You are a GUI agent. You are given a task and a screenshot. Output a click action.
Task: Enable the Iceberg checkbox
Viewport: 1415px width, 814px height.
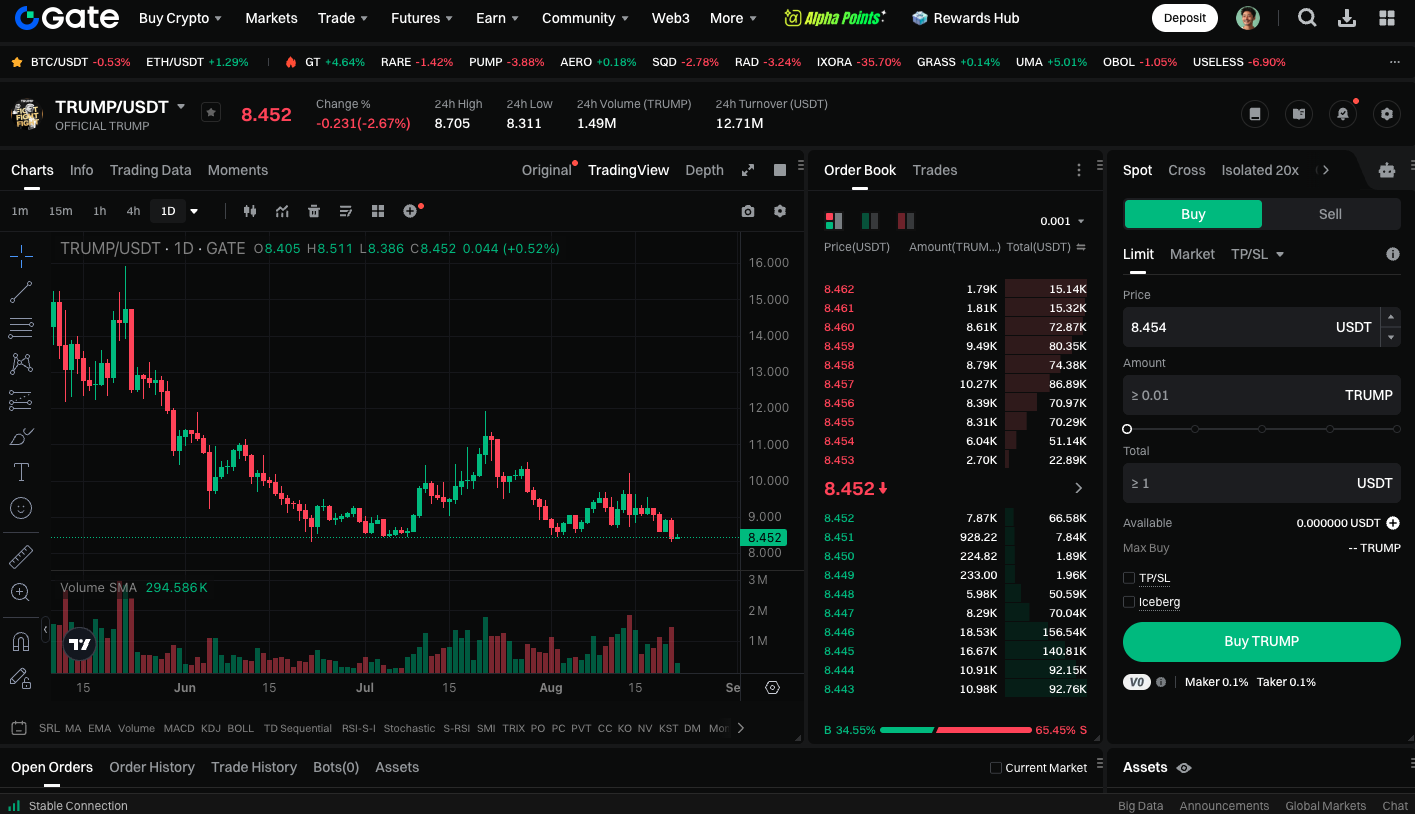(x=1129, y=602)
